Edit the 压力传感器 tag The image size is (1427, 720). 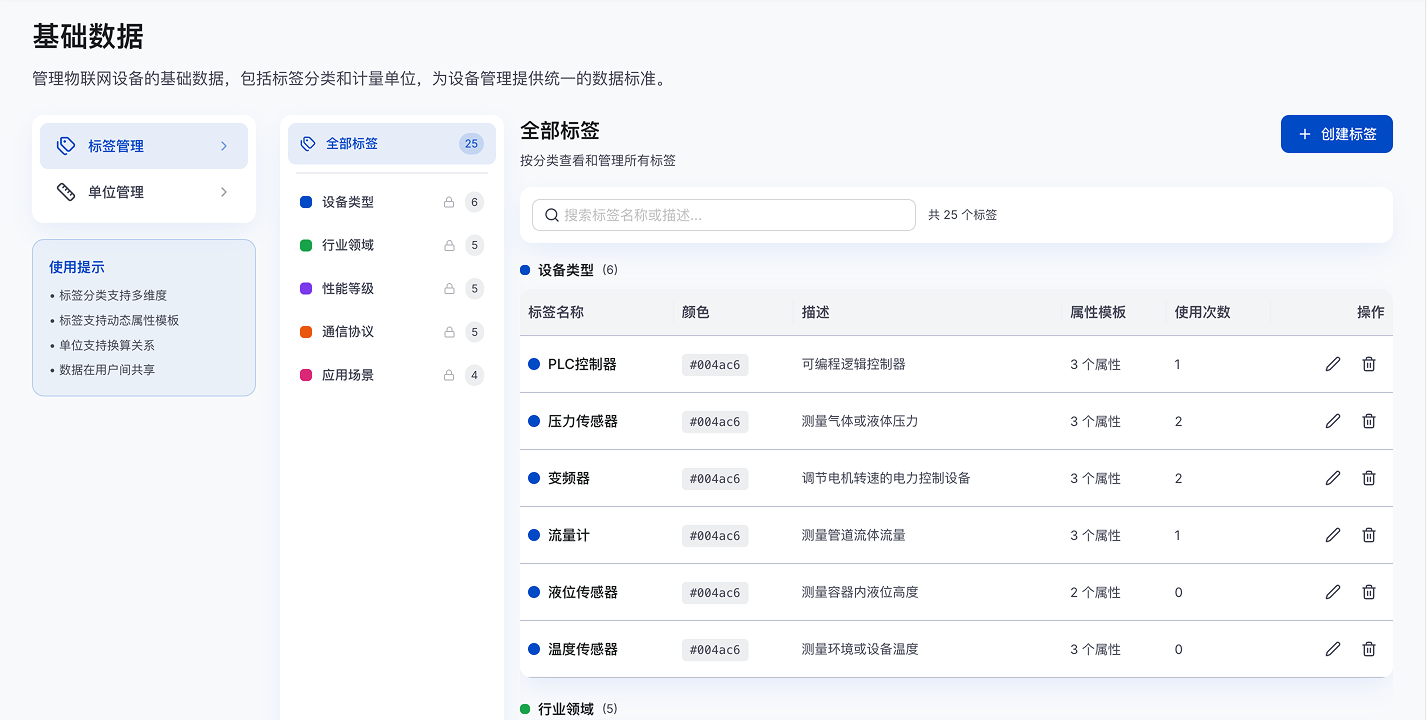(x=1332, y=421)
